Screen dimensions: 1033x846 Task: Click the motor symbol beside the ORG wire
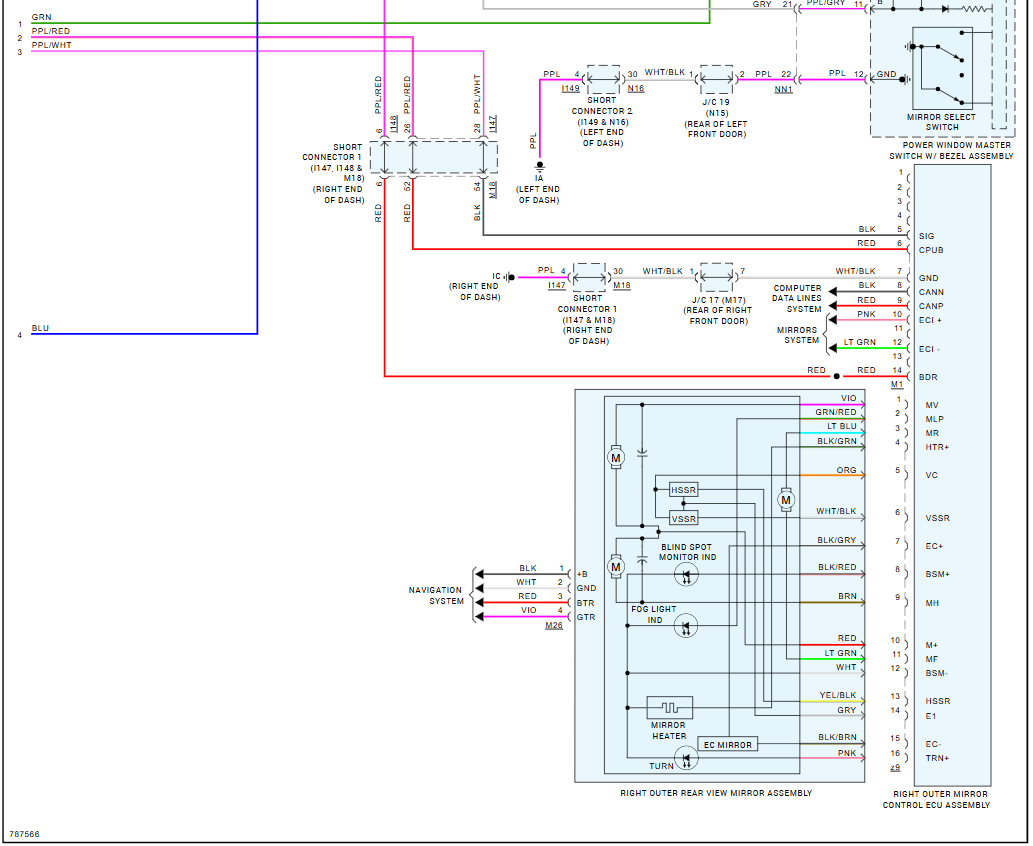coord(786,500)
